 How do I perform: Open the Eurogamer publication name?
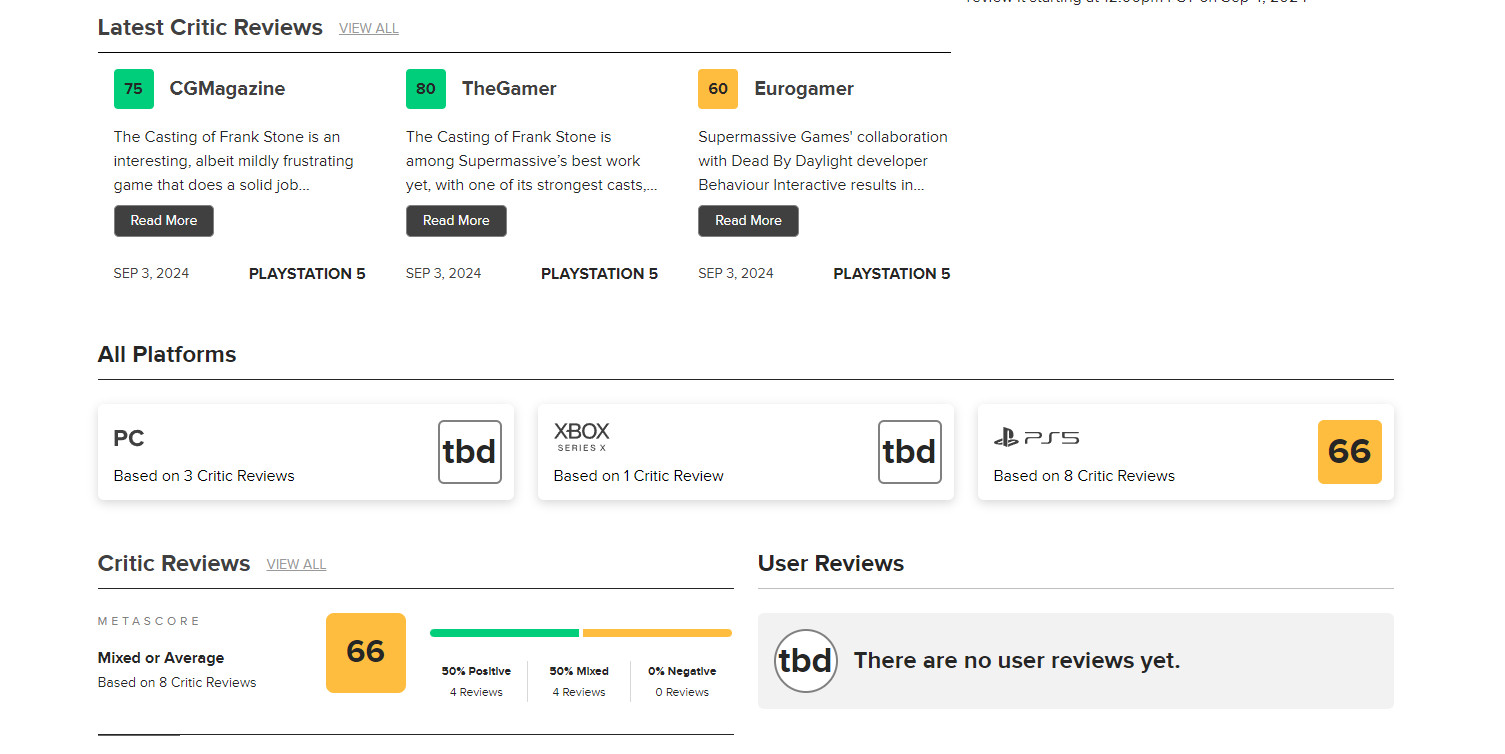coord(804,89)
